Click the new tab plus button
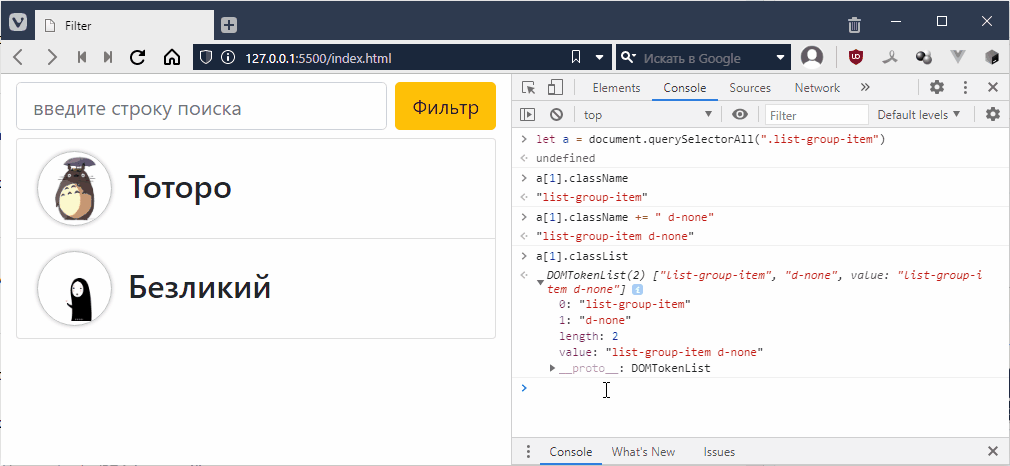This screenshot has width=1010, height=466. click(229, 24)
